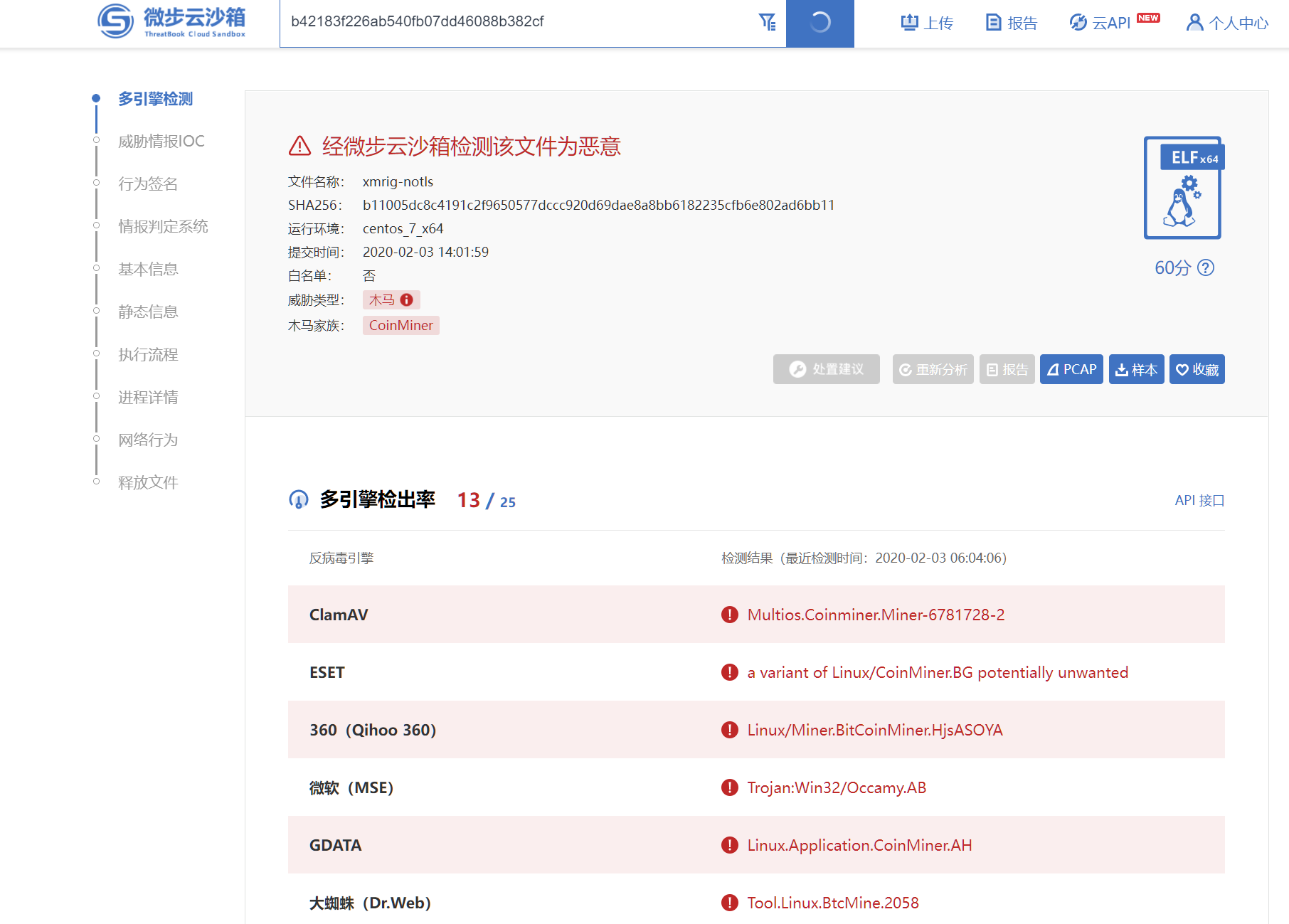Select 多引擎检测 in side navigation
The image size is (1289, 924).
point(155,98)
